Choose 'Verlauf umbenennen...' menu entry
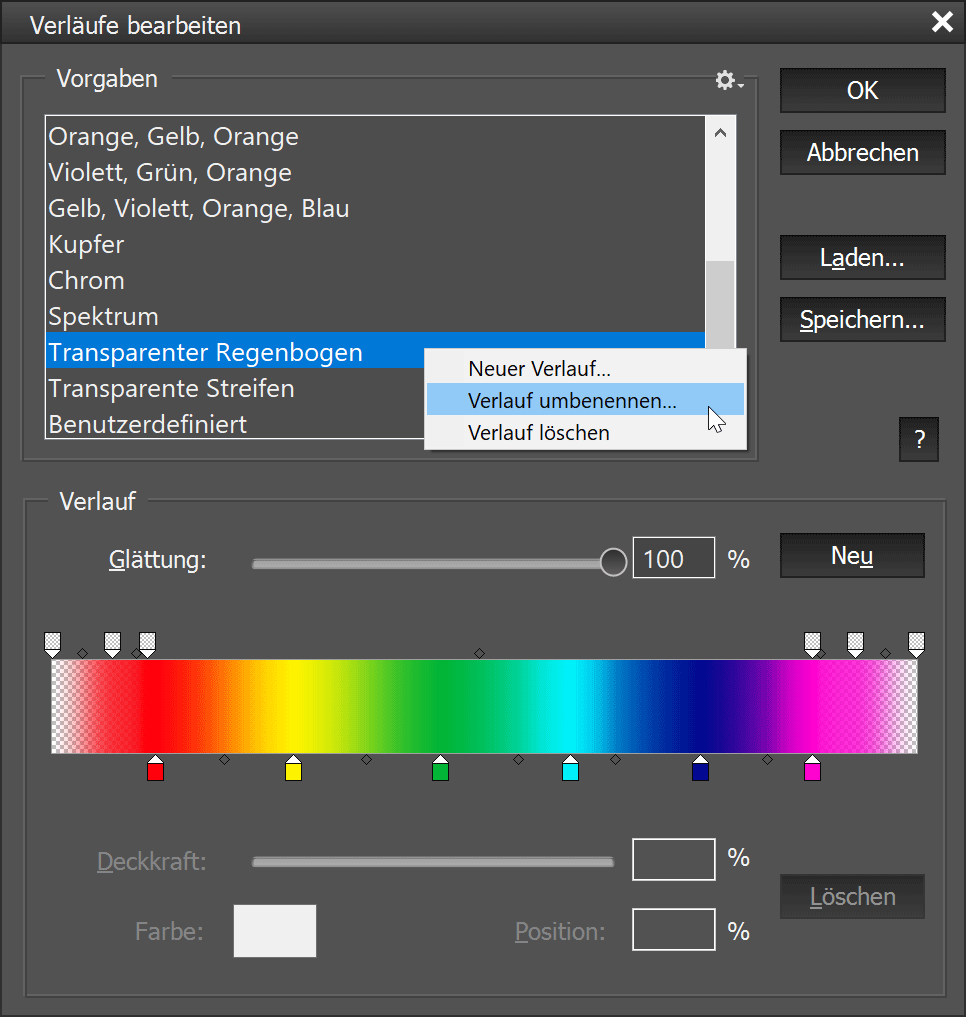The image size is (966, 1017). point(572,401)
